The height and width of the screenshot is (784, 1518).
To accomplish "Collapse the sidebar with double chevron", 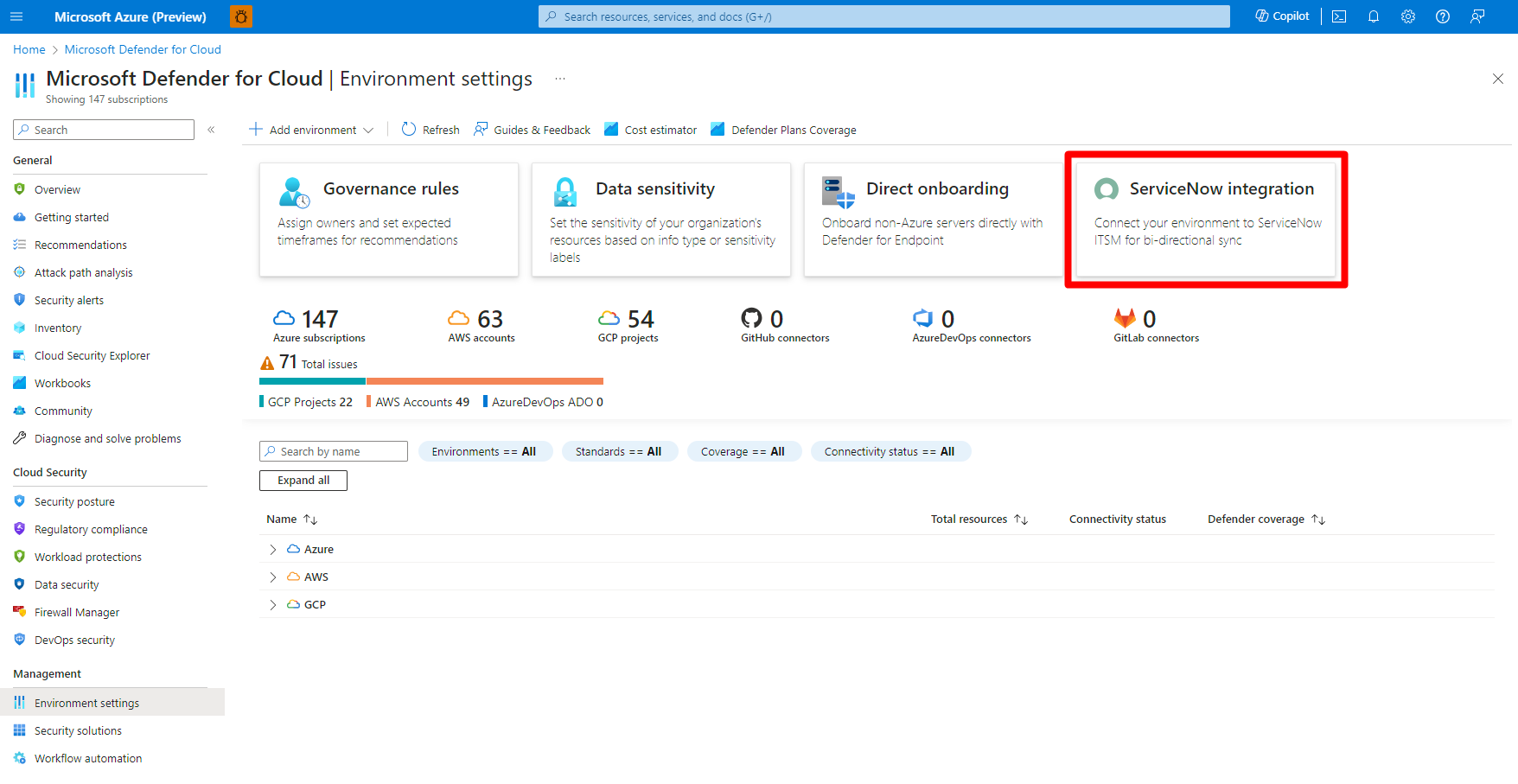I will [211, 130].
